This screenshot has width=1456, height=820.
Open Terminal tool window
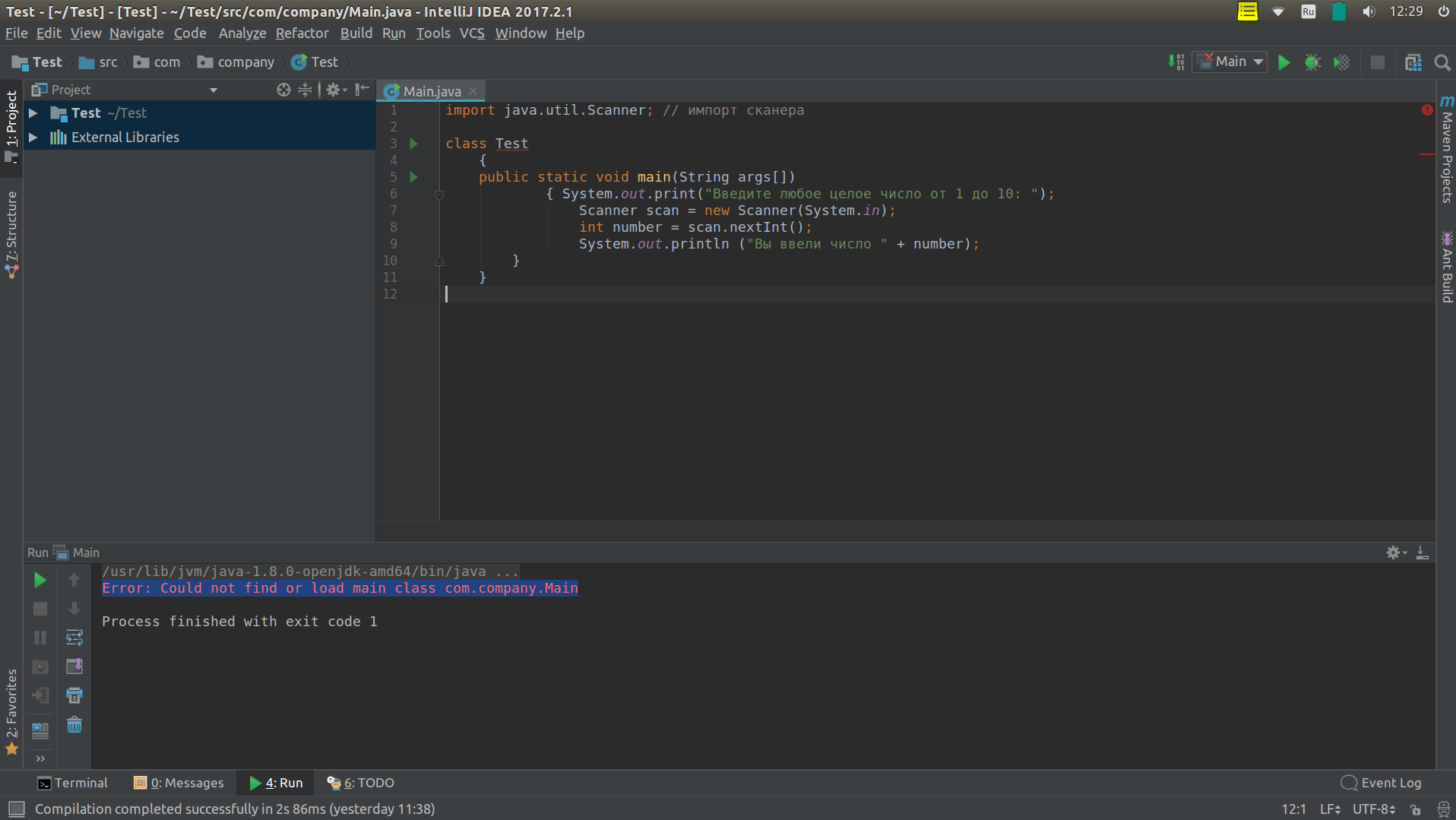73,783
